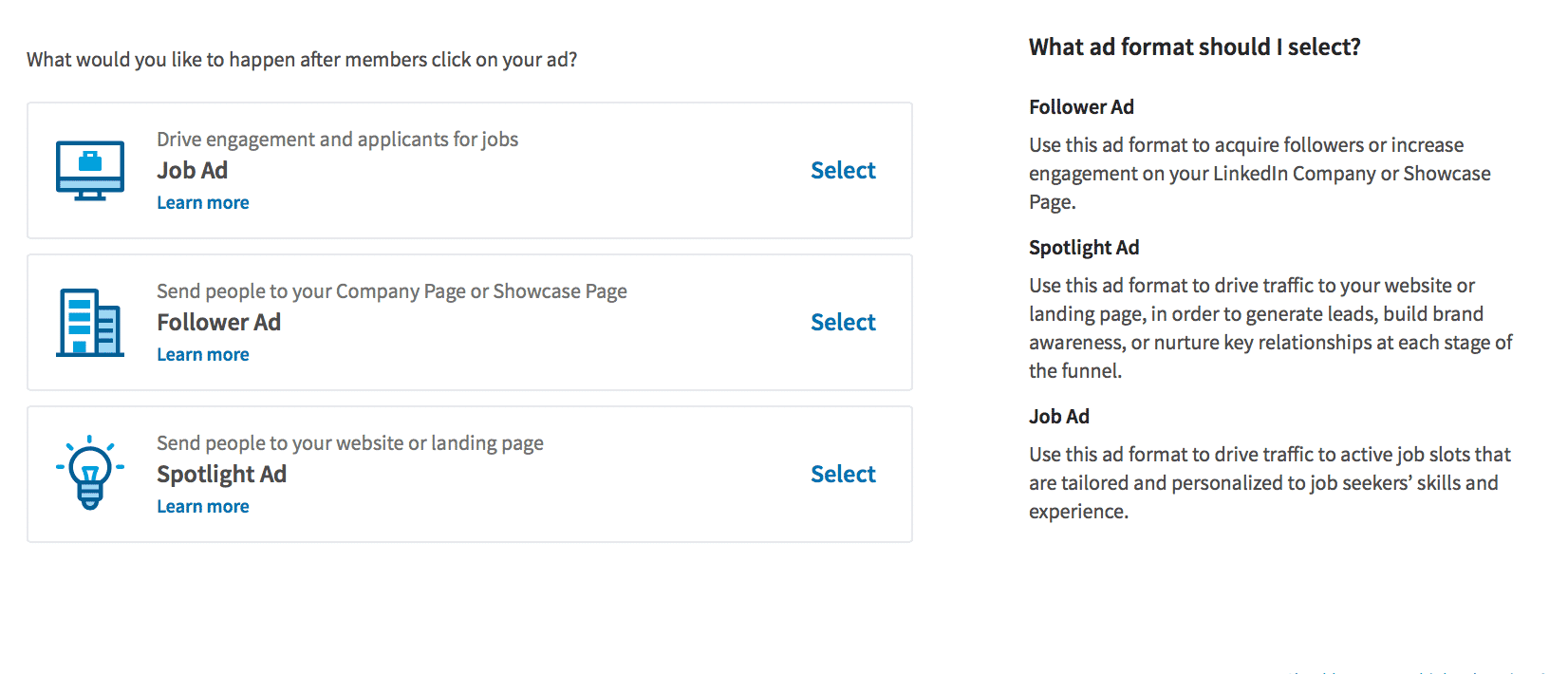
Task: Choose Select for the Spotlight Ad format
Action: click(x=843, y=474)
